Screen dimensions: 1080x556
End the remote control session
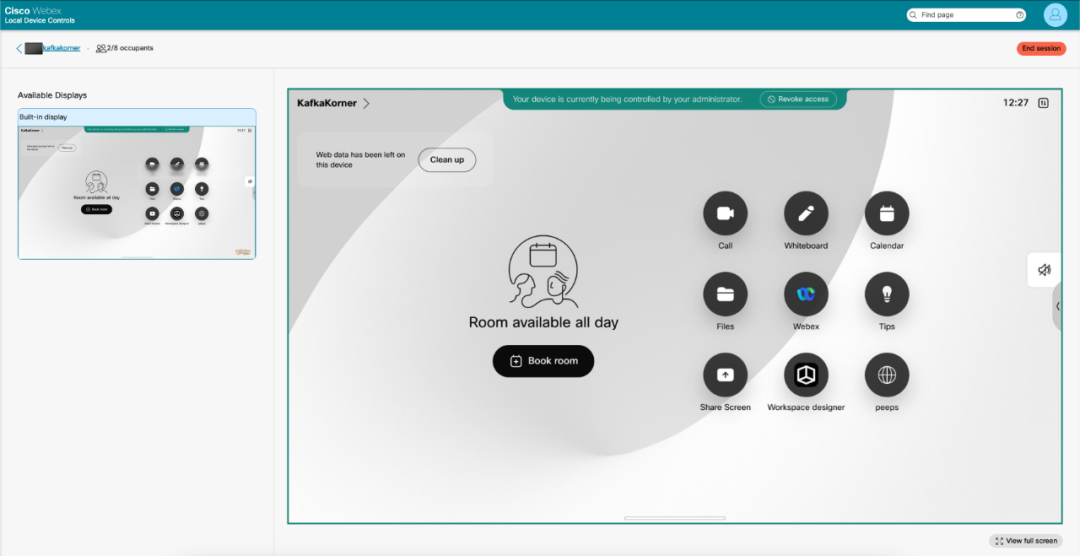pyautogui.click(x=1041, y=48)
